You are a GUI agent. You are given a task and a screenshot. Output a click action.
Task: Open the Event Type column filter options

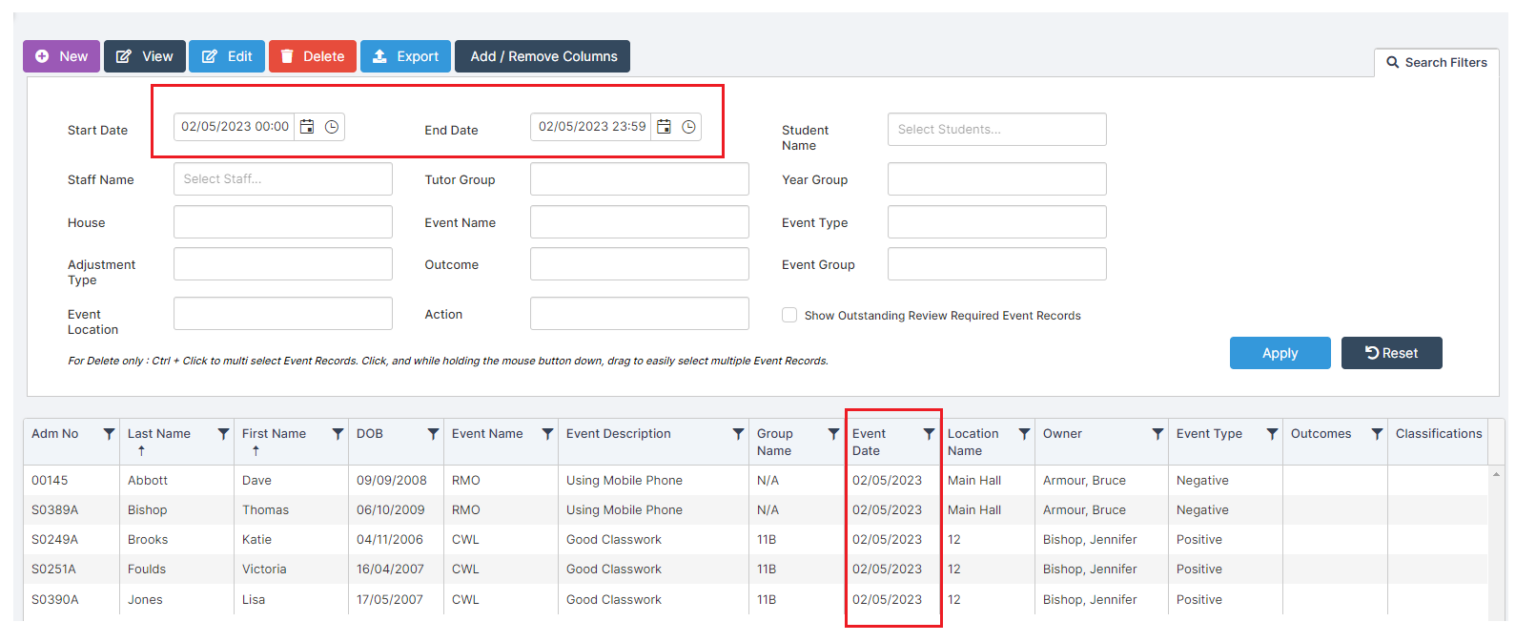coord(1272,434)
